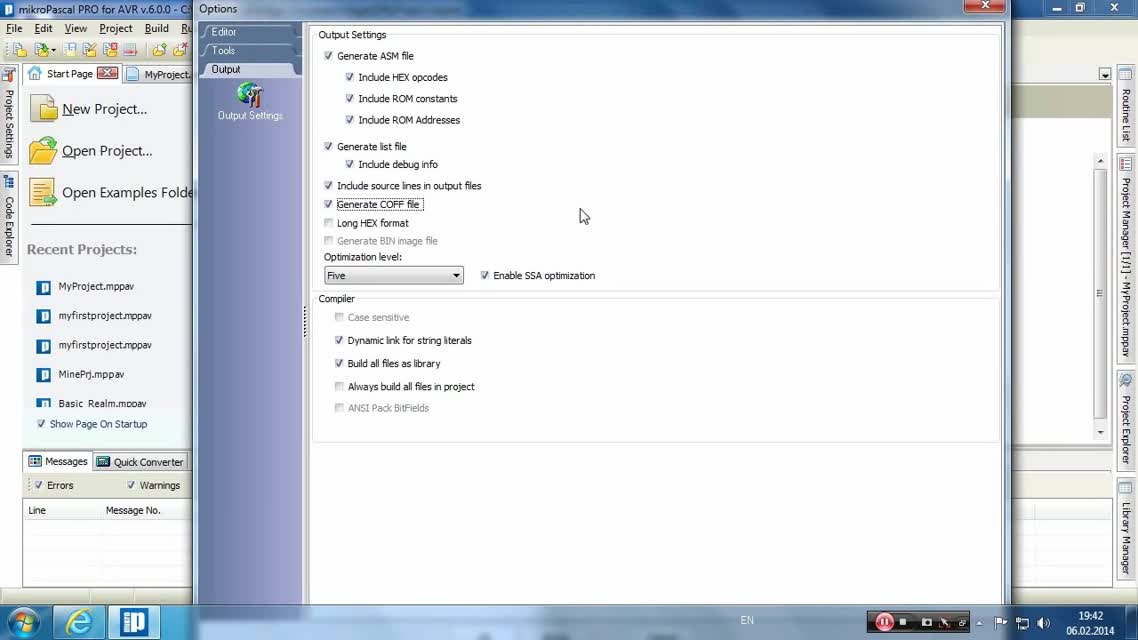The image size is (1138, 640).
Task: Open the Project Explorer side panel
Action: (x=1126, y=419)
